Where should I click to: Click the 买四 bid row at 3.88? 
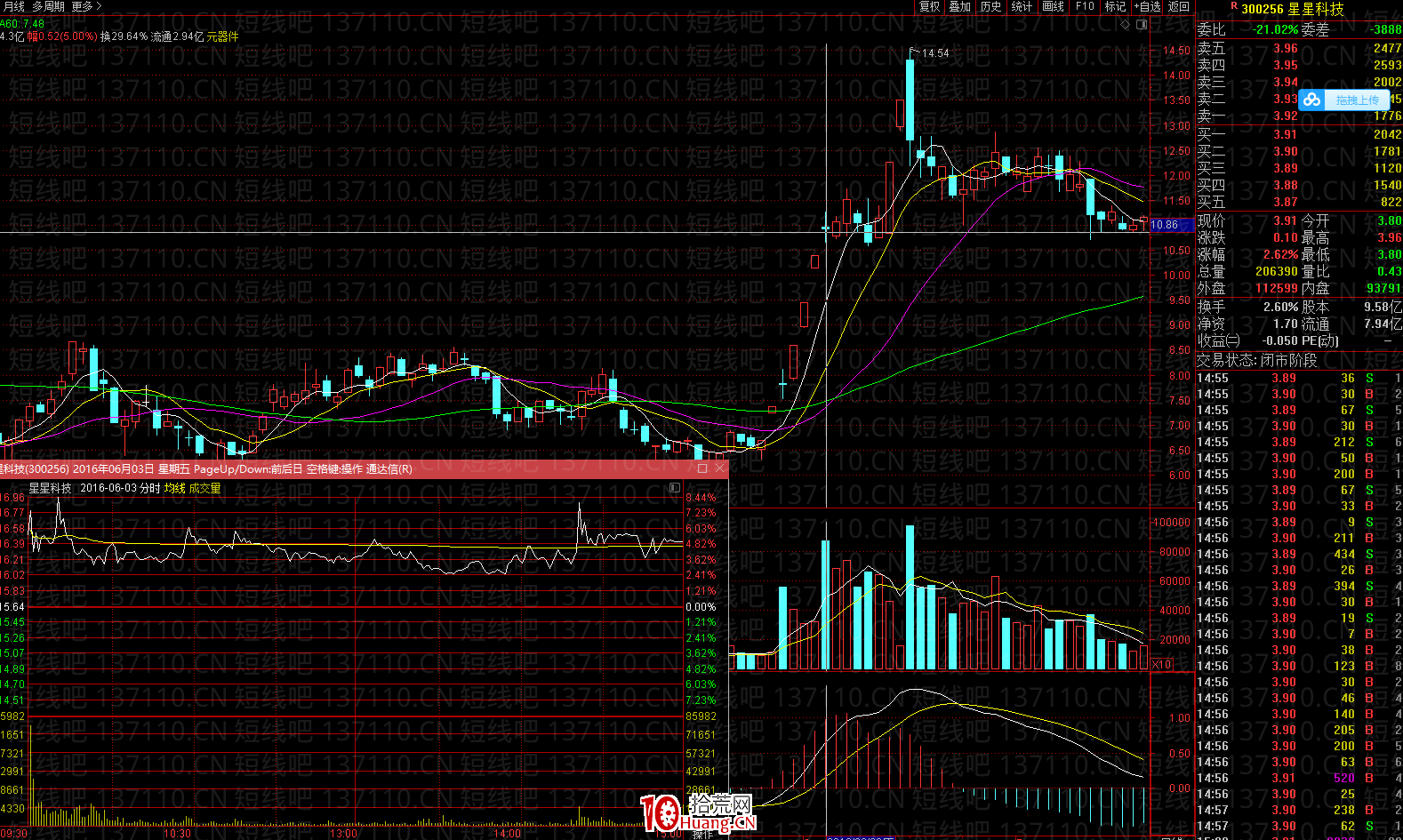(x=1299, y=185)
